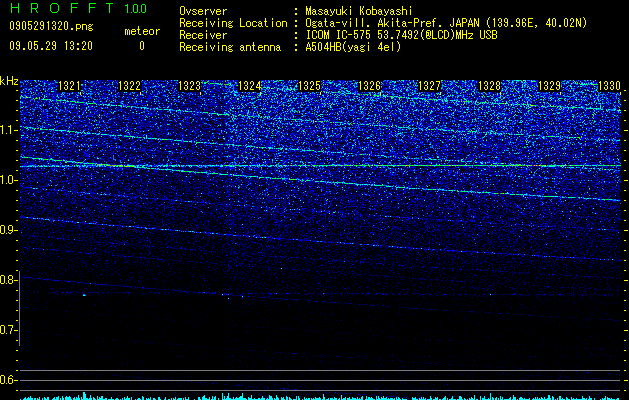Click the 1329 time marker
This screenshot has height=400, width=629.
click(x=549, y=86)
